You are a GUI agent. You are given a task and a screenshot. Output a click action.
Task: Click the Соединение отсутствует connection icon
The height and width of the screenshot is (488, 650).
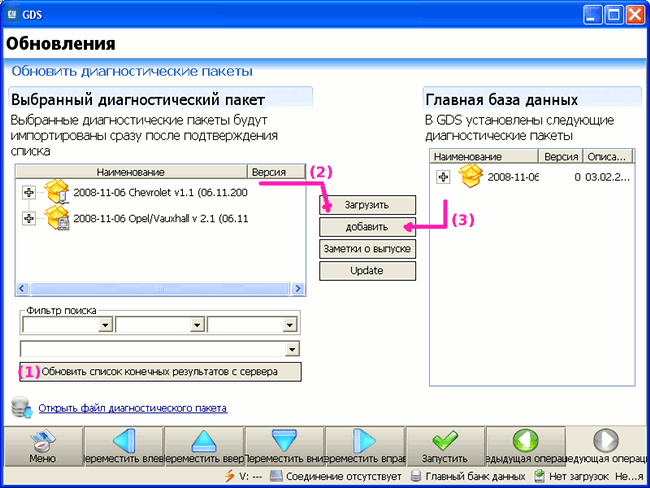tap(276, 476)
